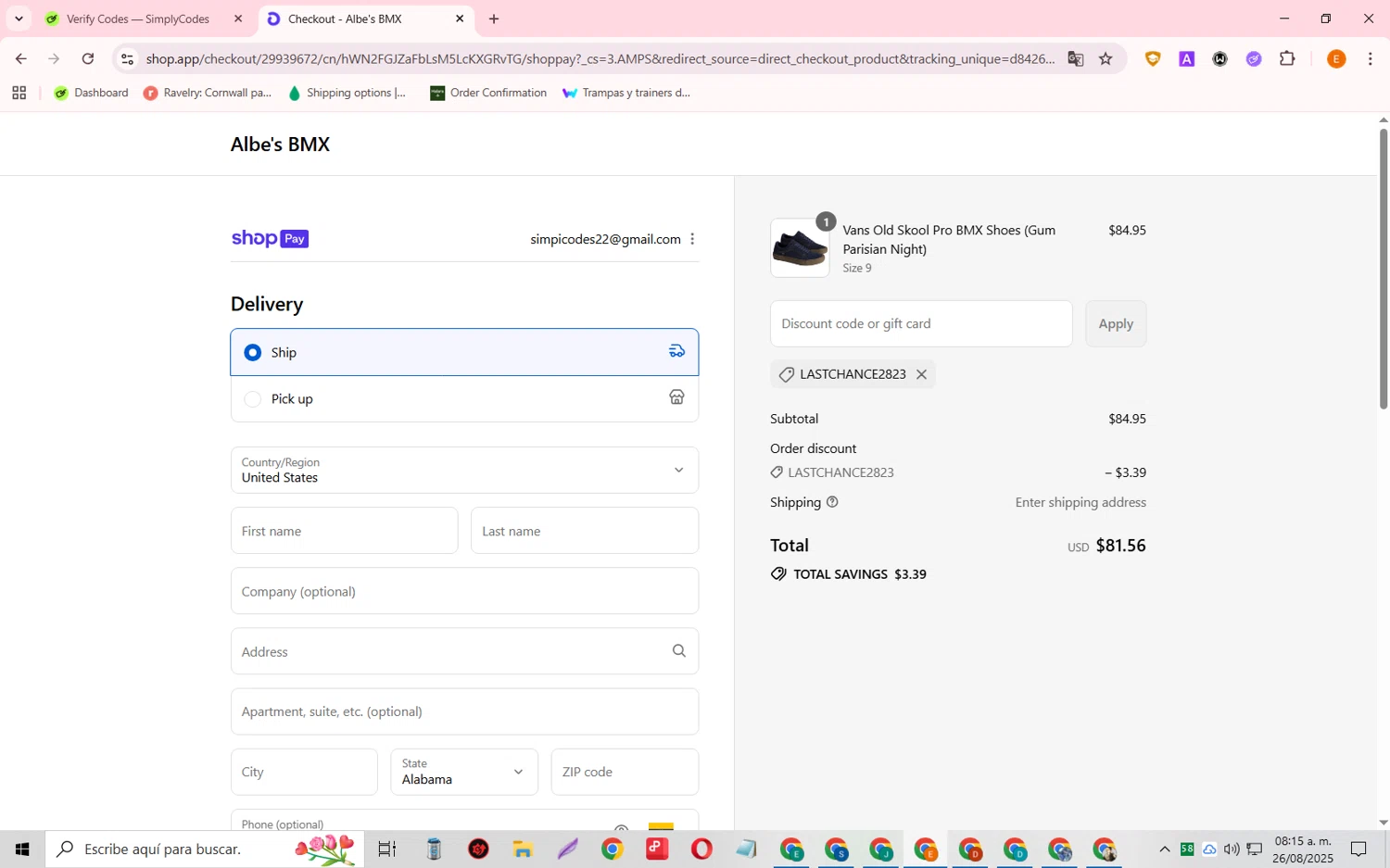Click the search magnifier icon in the Address field
The height and width of the screenshot is (868, 1390).
point(679,651)
